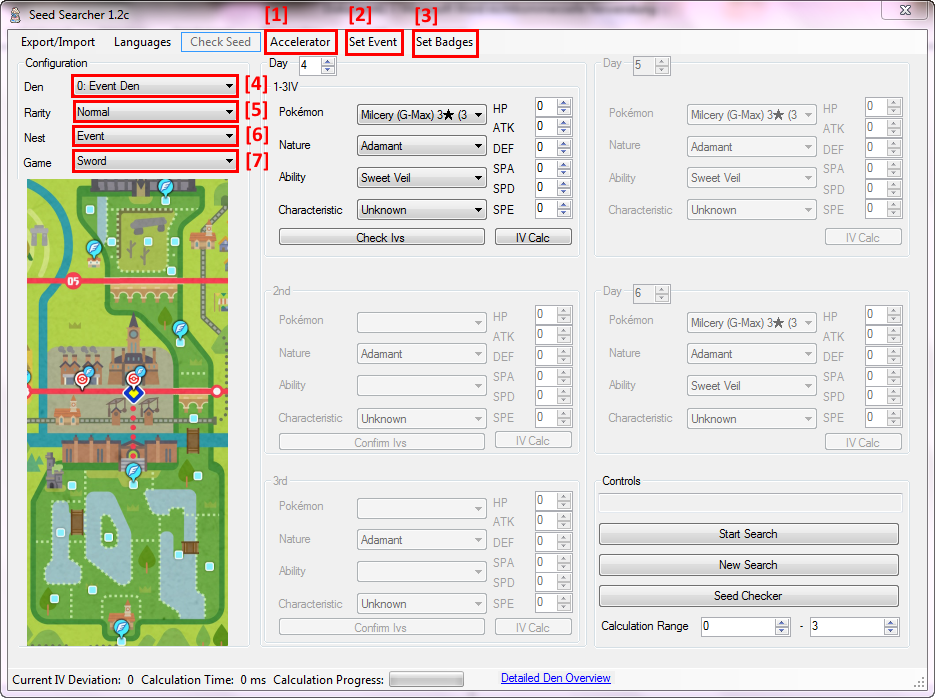This screenshot has width=935, height=698.
Task: Click the left Pokéball event den icon
Action: click(x=83, y=379)
